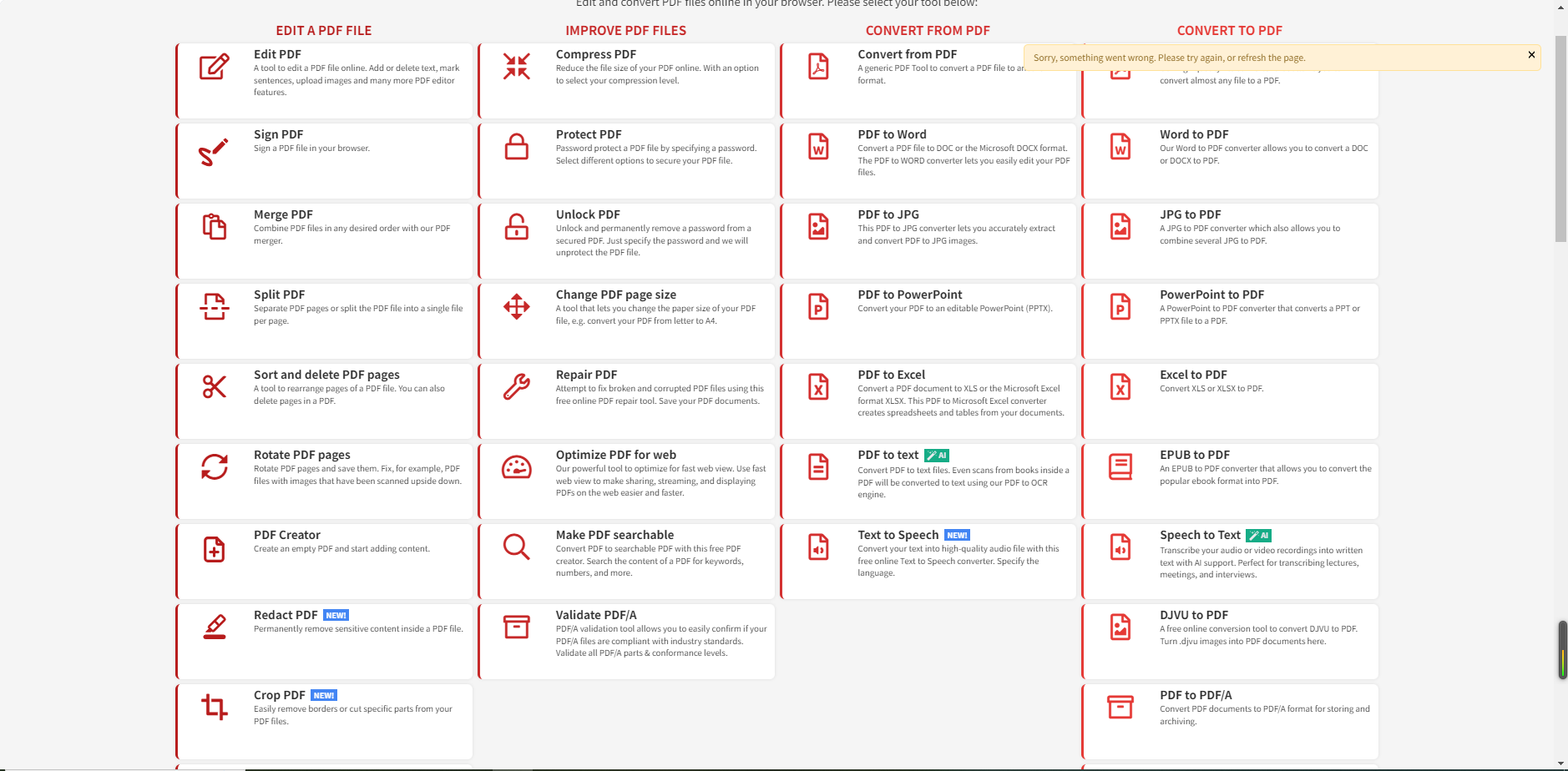Open the PDF to Word converter link
Viewport: 1568px width, 771px height.
(x=892, y=134)
